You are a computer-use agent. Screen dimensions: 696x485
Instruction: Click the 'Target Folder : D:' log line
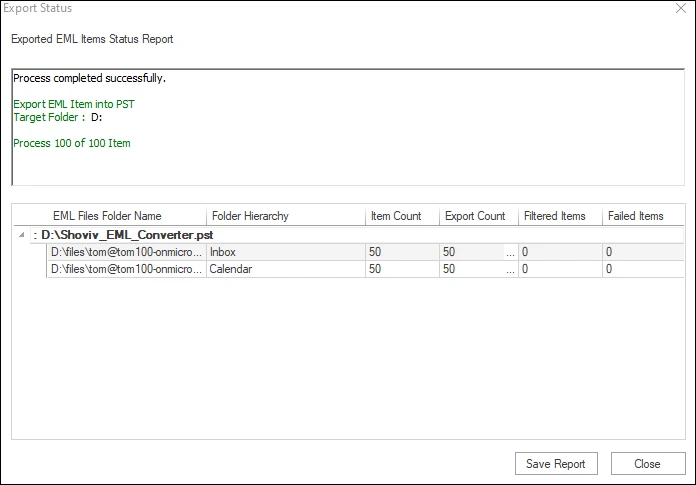(x=58, y=117)
